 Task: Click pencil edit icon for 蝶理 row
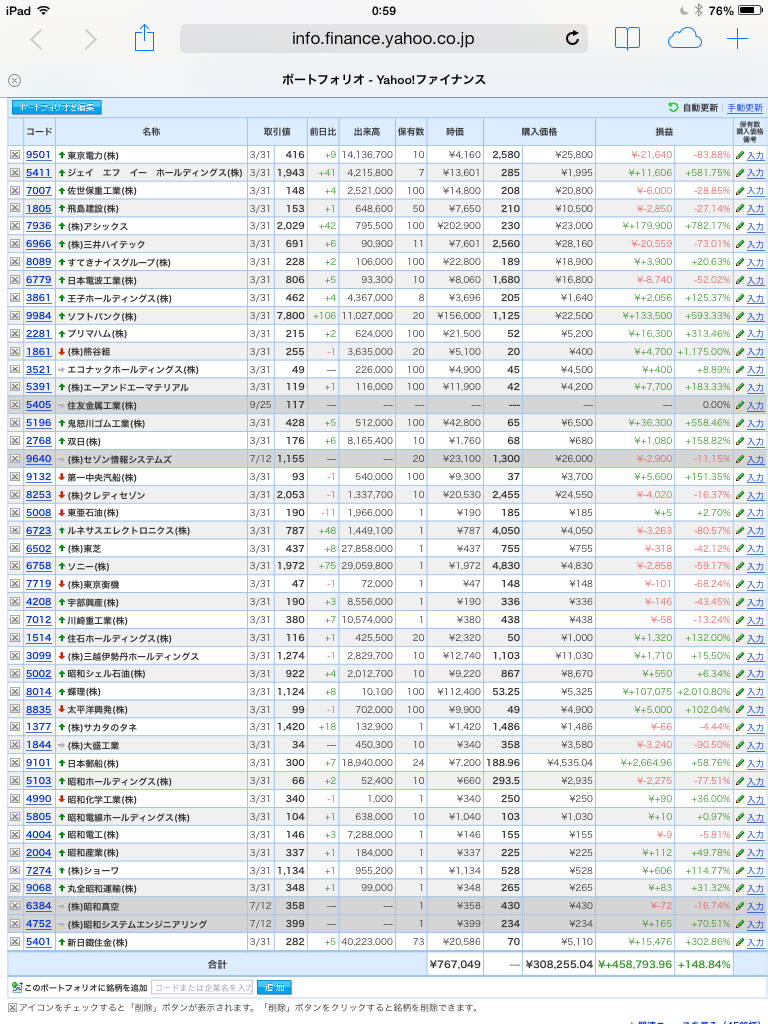click(x=740, y=692)
